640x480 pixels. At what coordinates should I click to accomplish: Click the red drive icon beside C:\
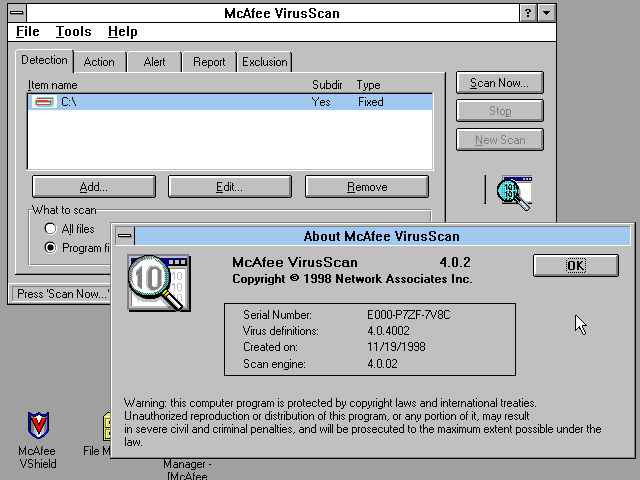44,102
